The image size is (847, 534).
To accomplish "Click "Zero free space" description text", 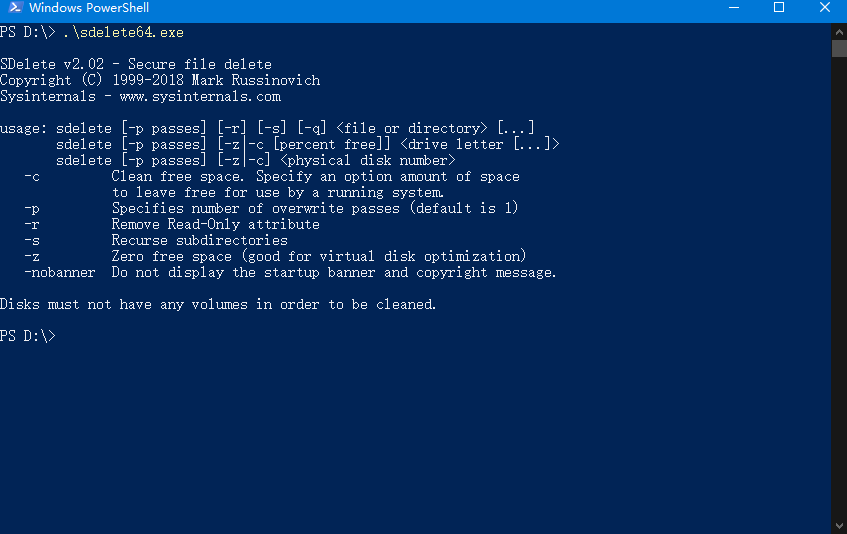I will 172,256.
